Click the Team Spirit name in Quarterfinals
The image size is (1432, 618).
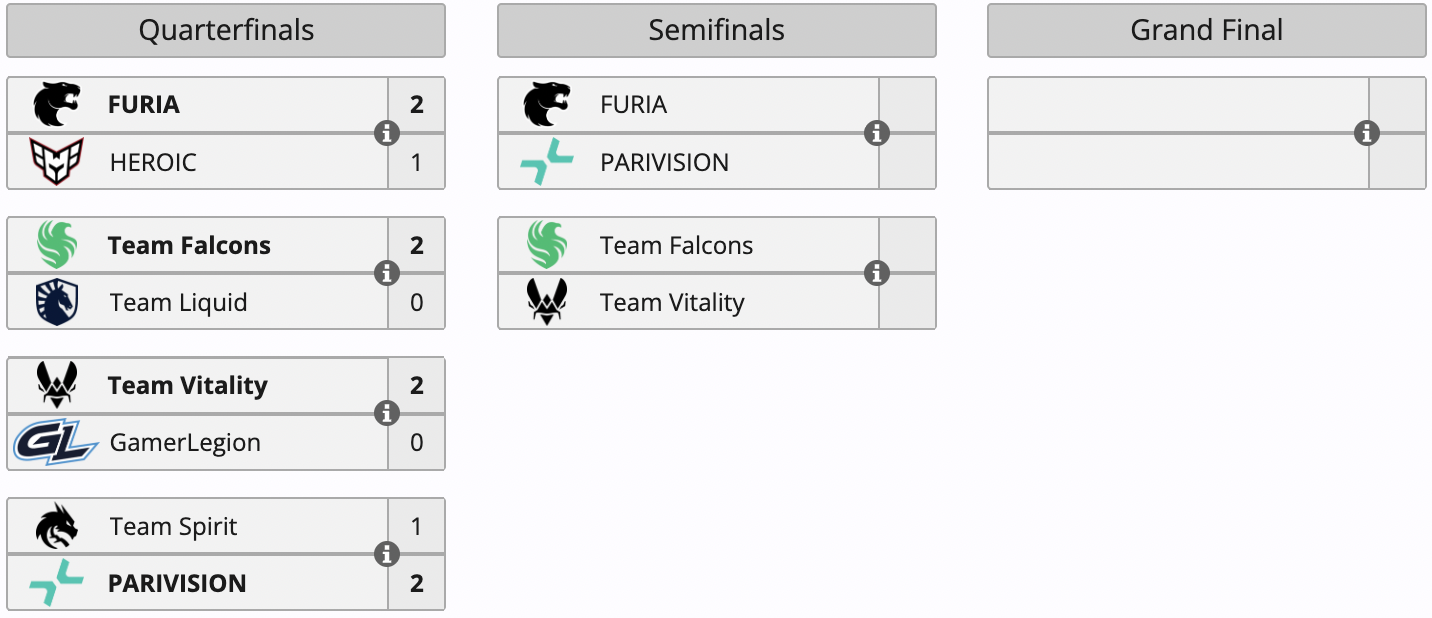(x=173, y=527)
